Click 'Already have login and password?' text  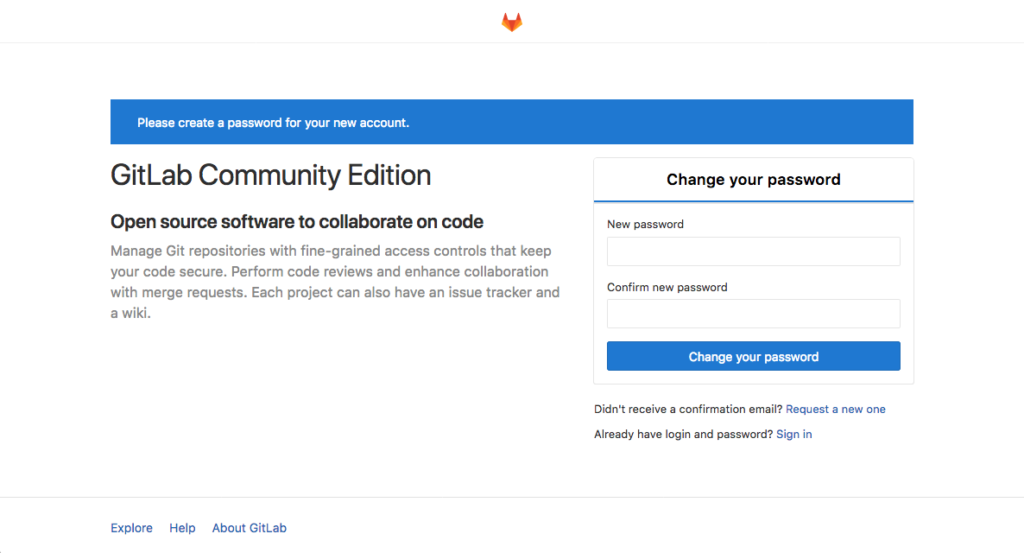[x=683, y=434]
